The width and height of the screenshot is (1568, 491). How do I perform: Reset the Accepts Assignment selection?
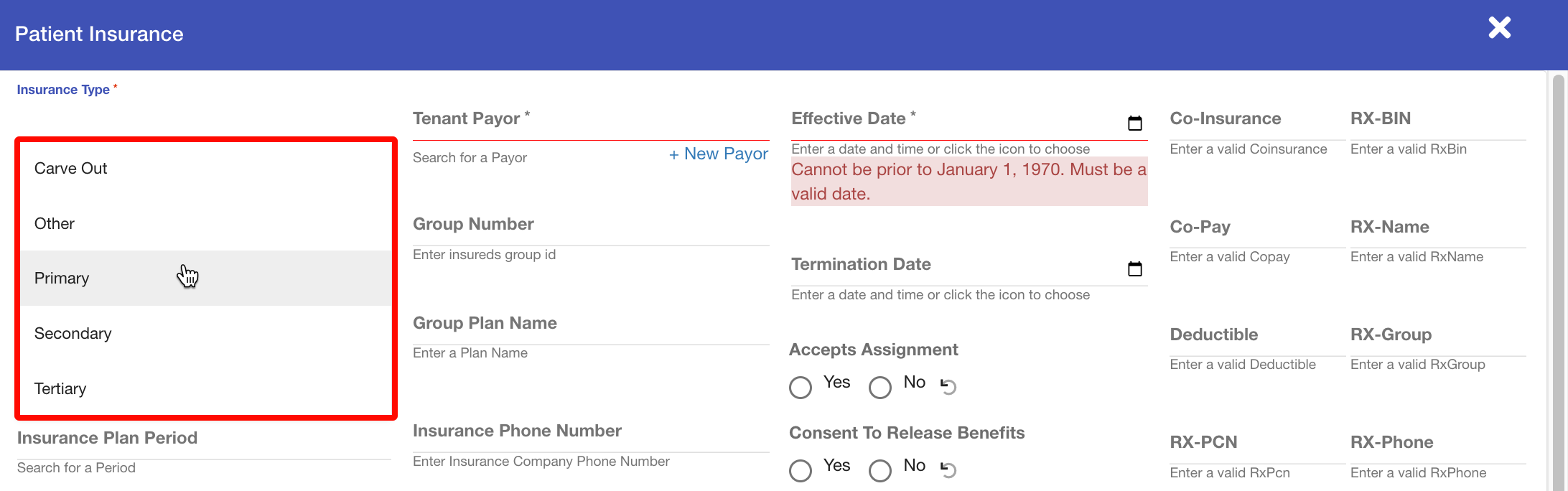tap(948, 386)
